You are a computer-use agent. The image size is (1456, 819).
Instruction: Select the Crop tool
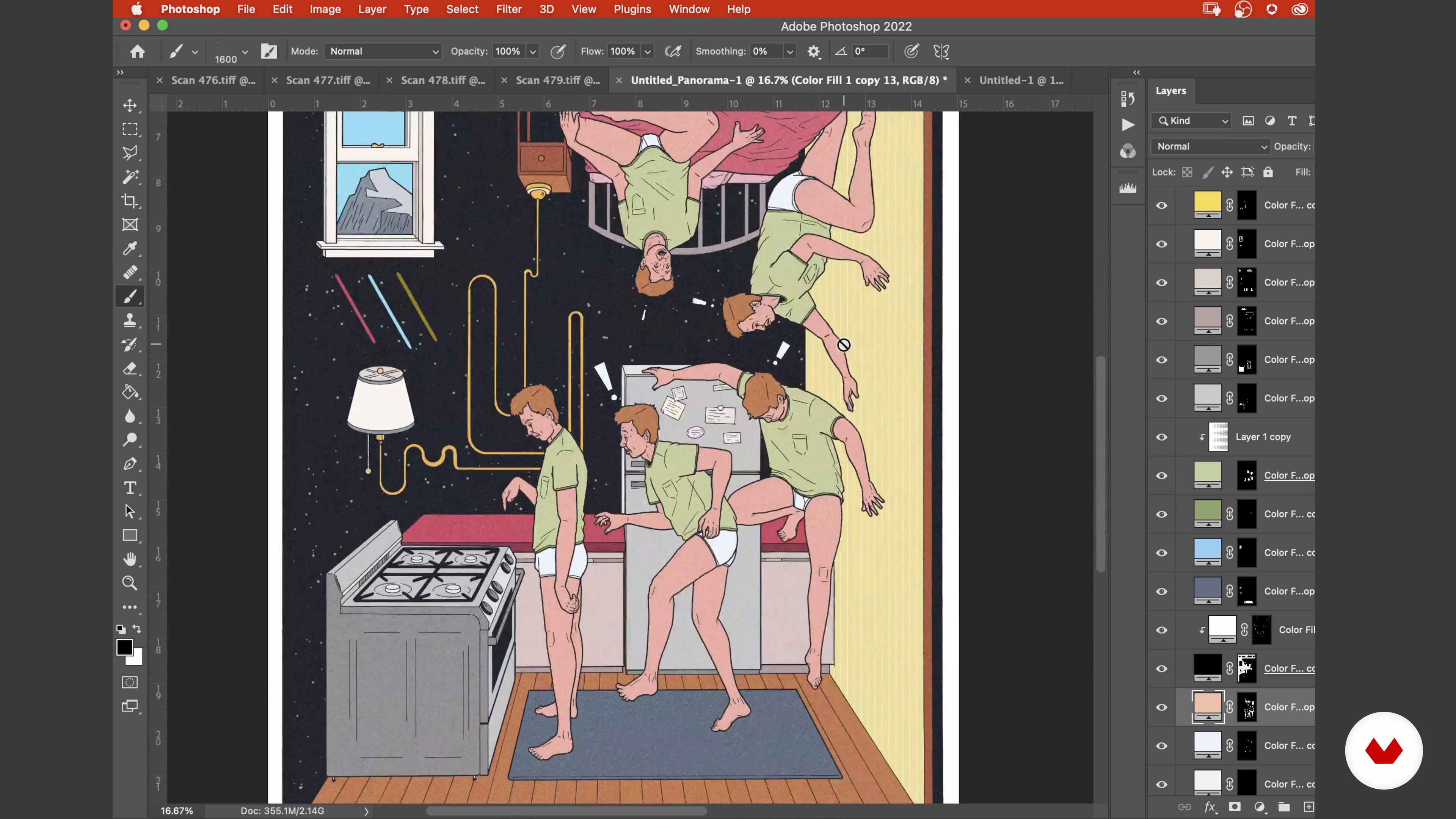[130, 201]
